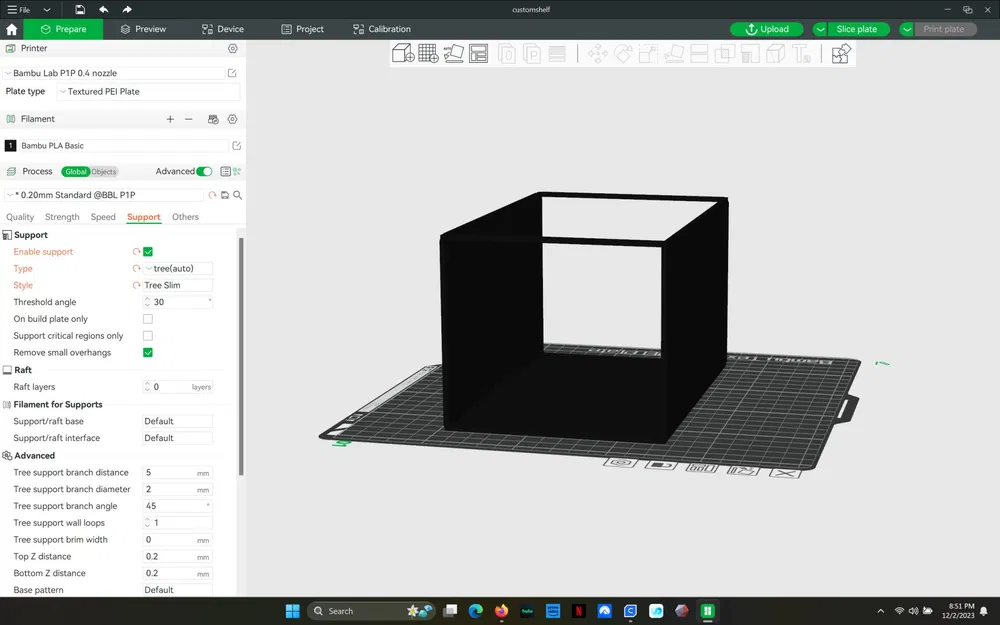Open the Plate type dropdown
Screen dimensions: 1000x625
148,92
